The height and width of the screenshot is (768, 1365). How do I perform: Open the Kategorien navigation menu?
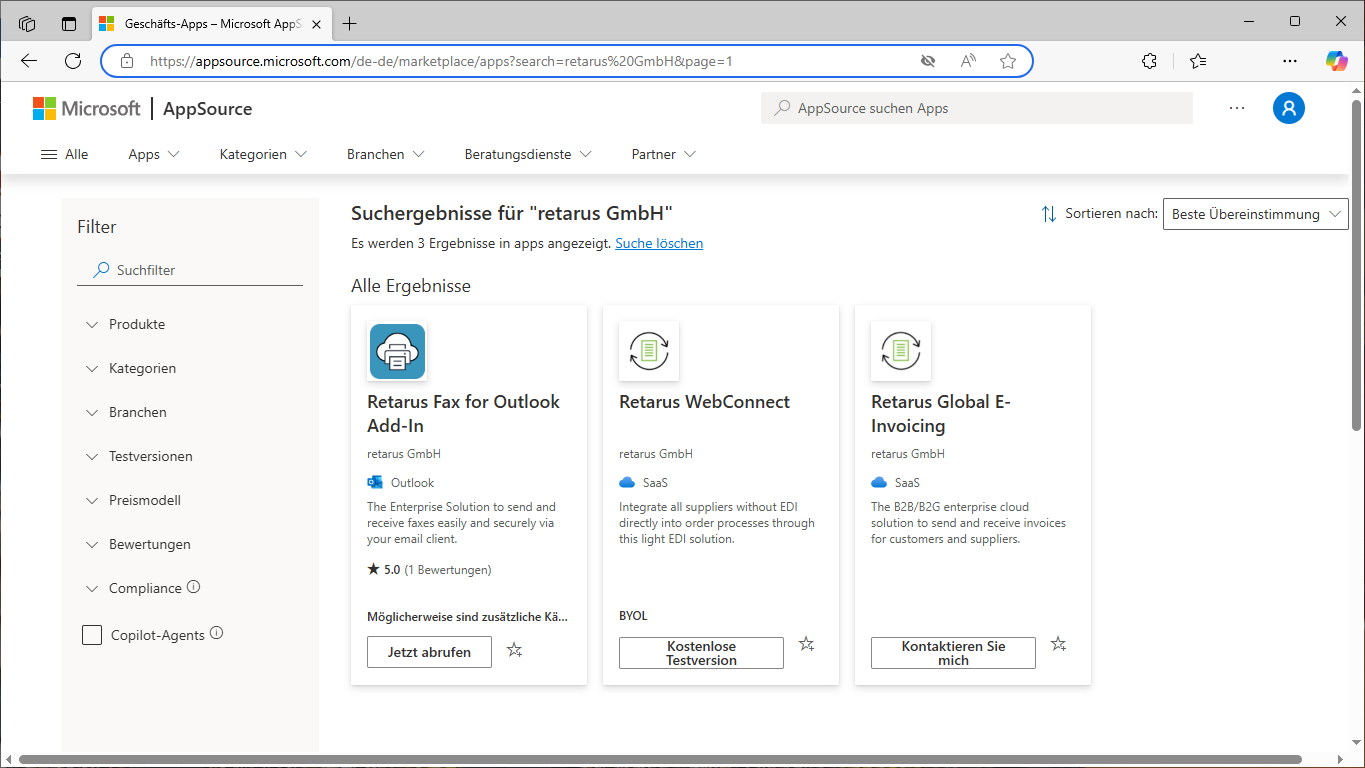(263, 154)
